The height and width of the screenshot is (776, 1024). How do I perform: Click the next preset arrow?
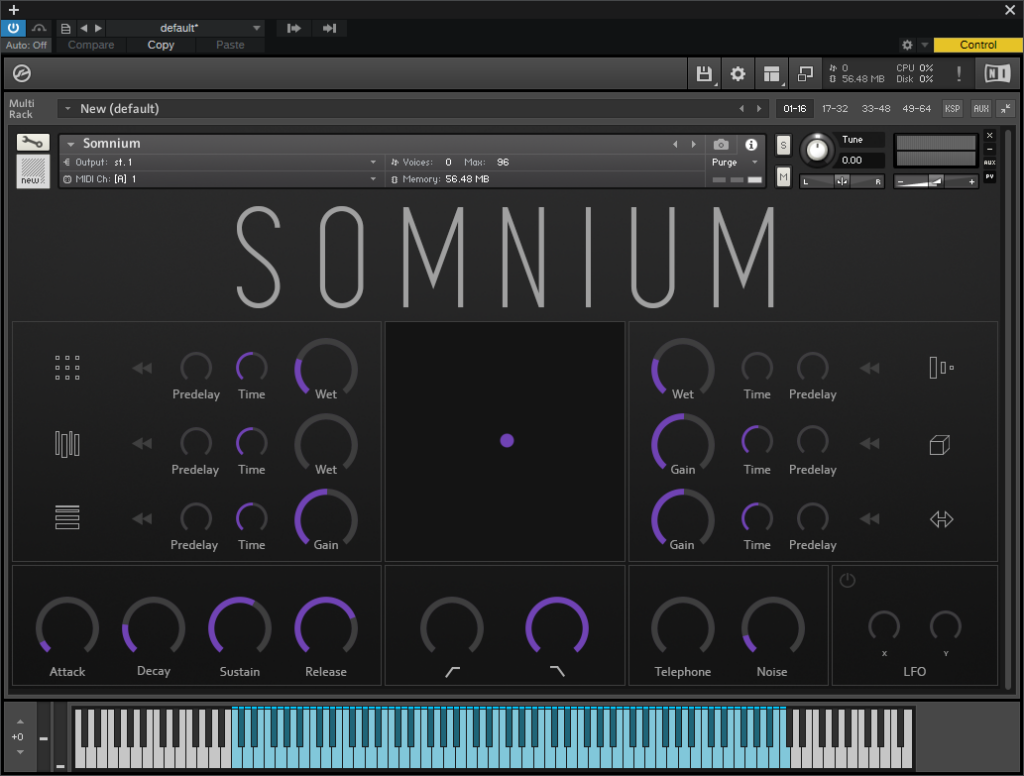click(x=98, y=28)
